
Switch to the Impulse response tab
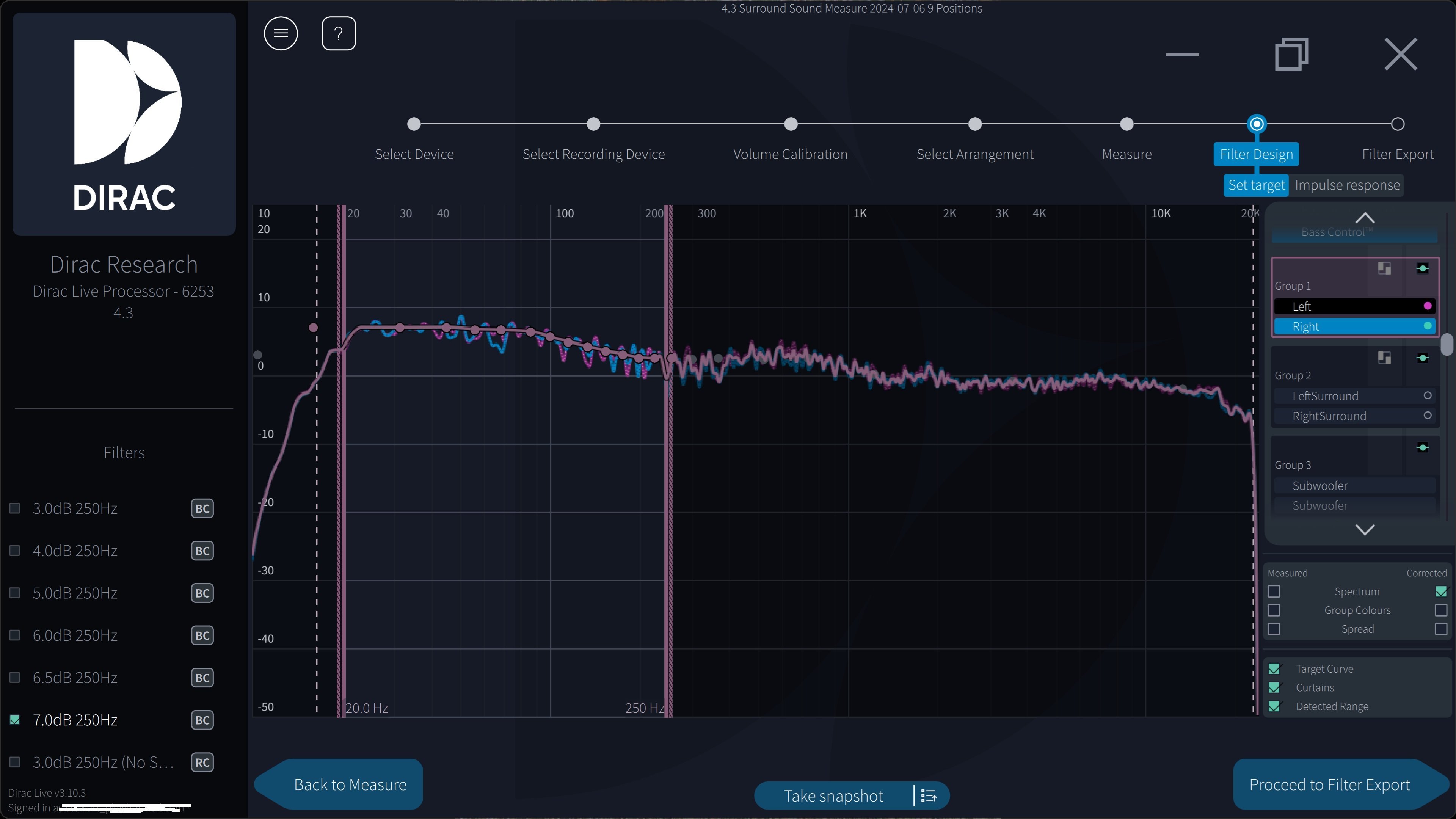pos(1347,185)
